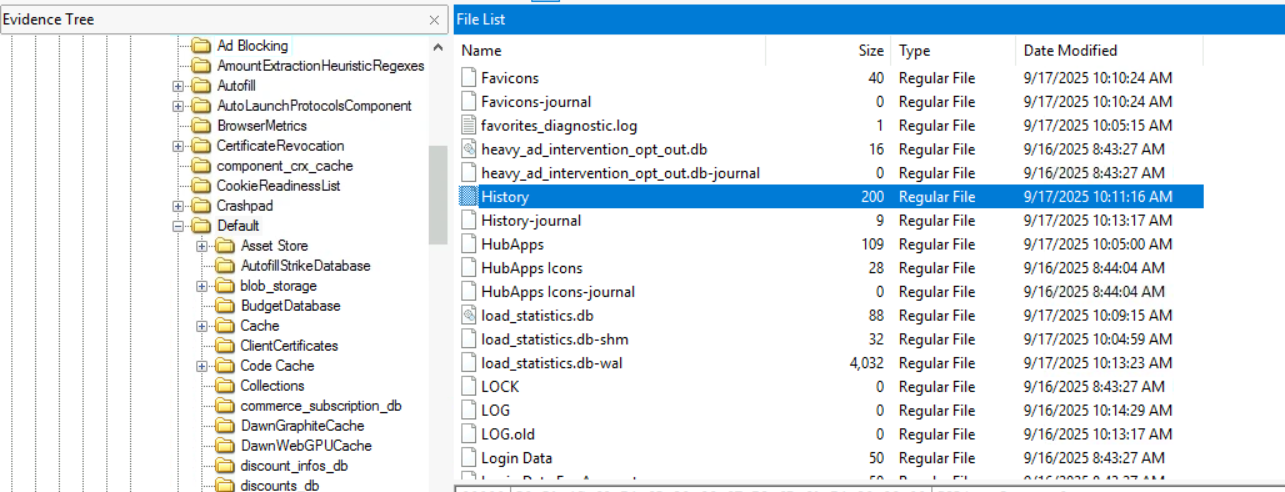
Task: Select the discount_infos_db folder in tree
Action: click(x=294, y=466)
